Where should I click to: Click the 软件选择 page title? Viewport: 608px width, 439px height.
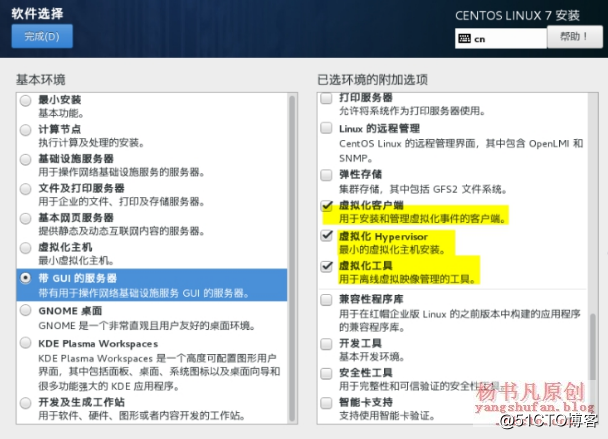[37, 14]
